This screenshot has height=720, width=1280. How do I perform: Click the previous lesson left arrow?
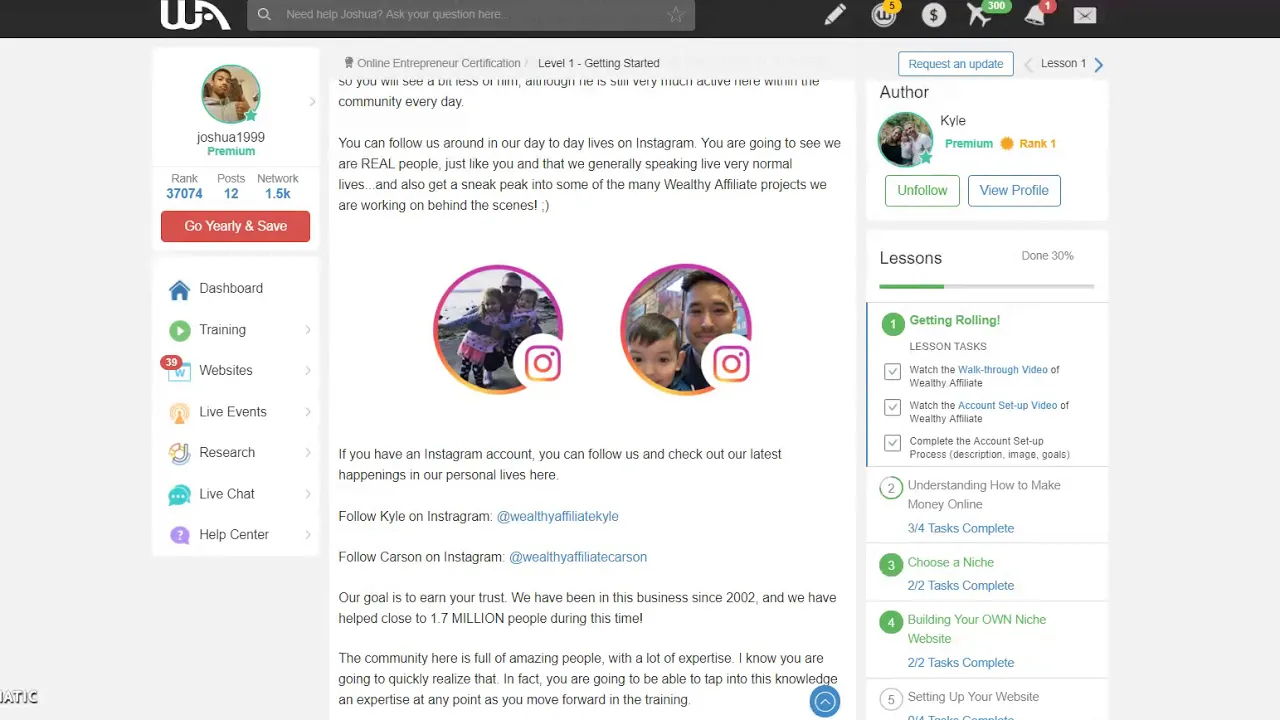point(1028,64)
